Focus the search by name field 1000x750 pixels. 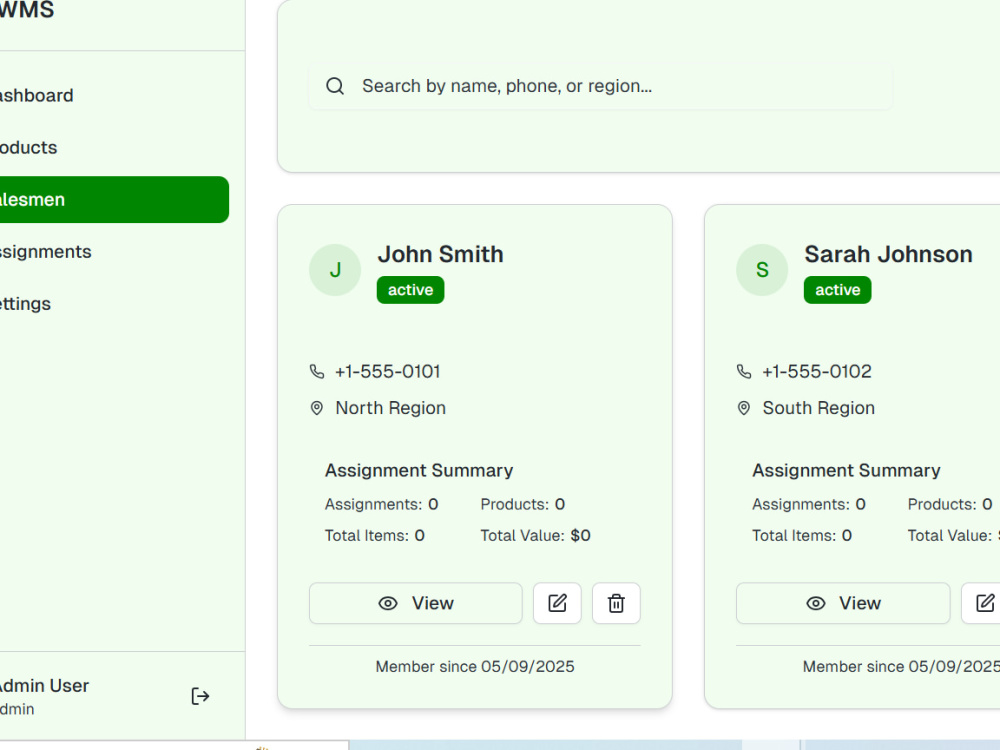[601, 86]
